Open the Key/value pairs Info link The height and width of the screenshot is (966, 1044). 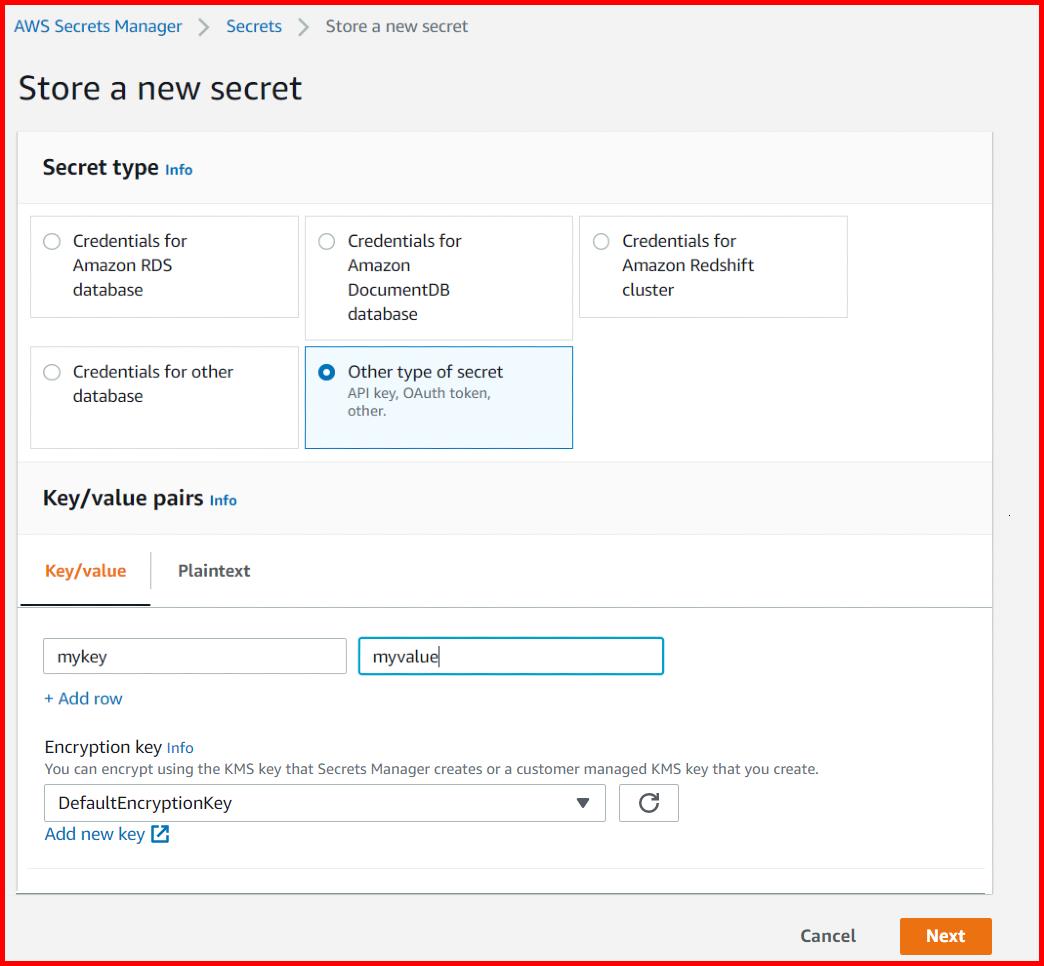222,500
